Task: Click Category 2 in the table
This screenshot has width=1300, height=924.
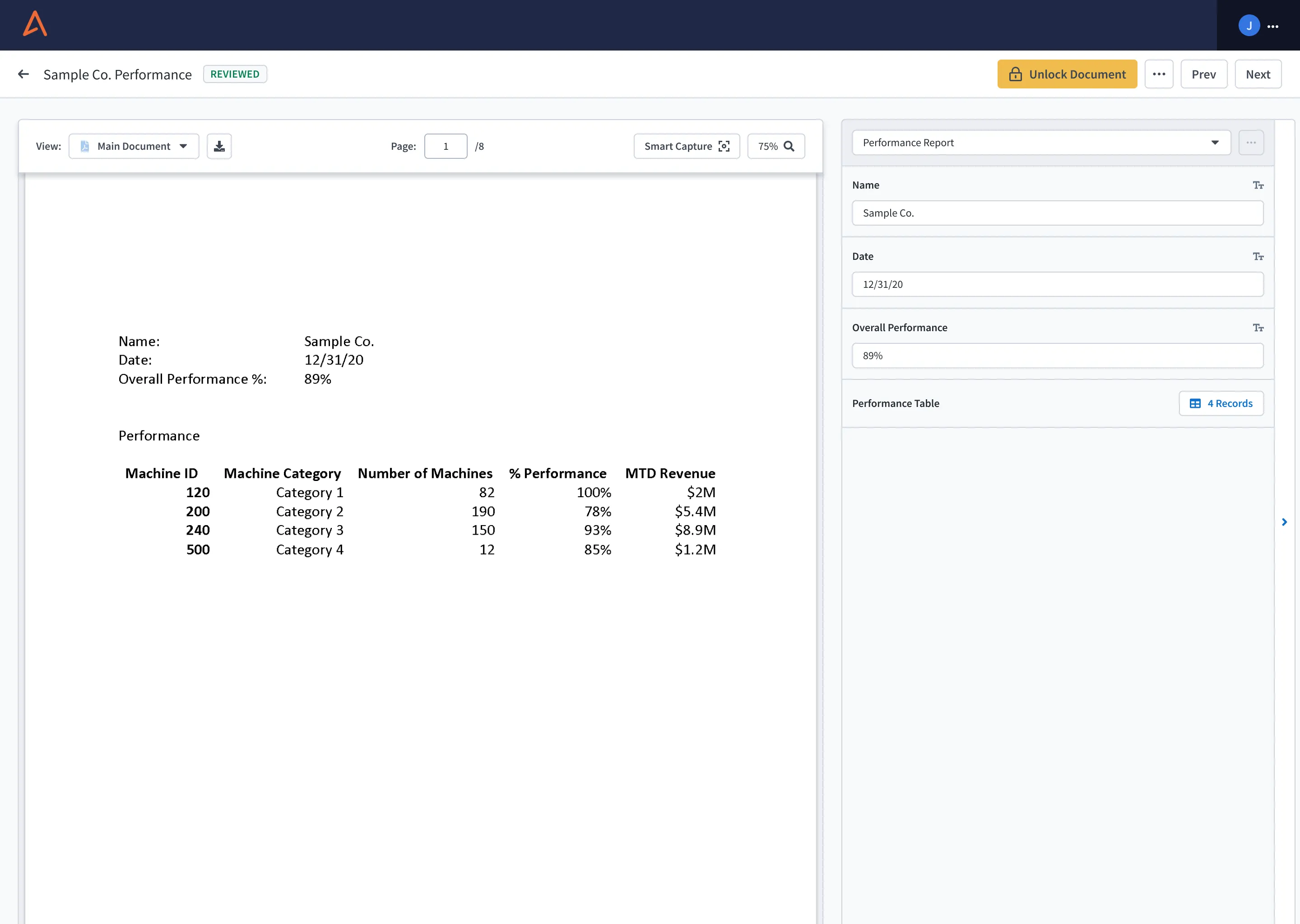Action: click(310, 512)
